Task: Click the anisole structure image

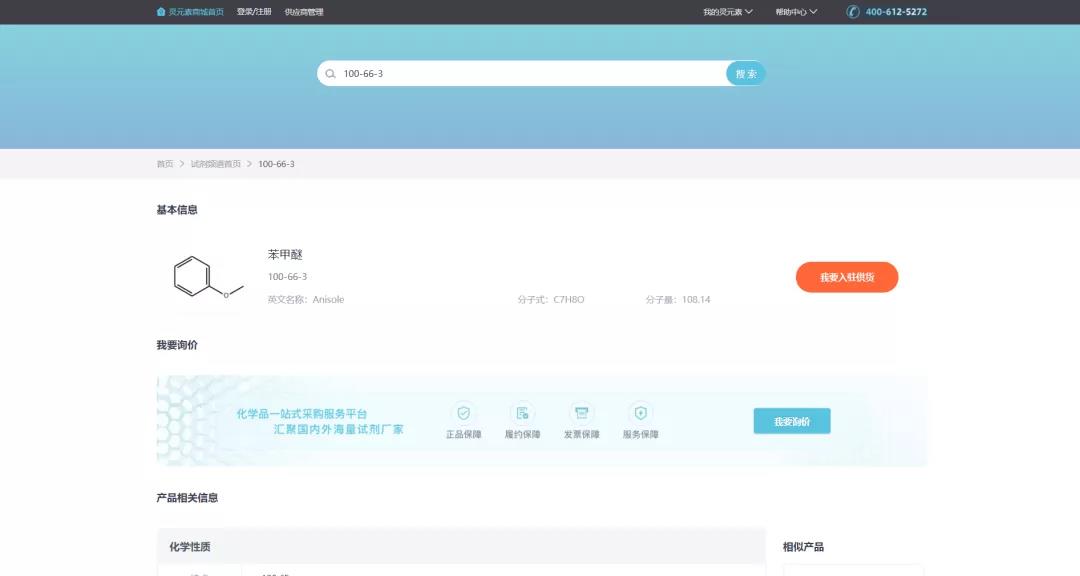Action: [208, 277]
